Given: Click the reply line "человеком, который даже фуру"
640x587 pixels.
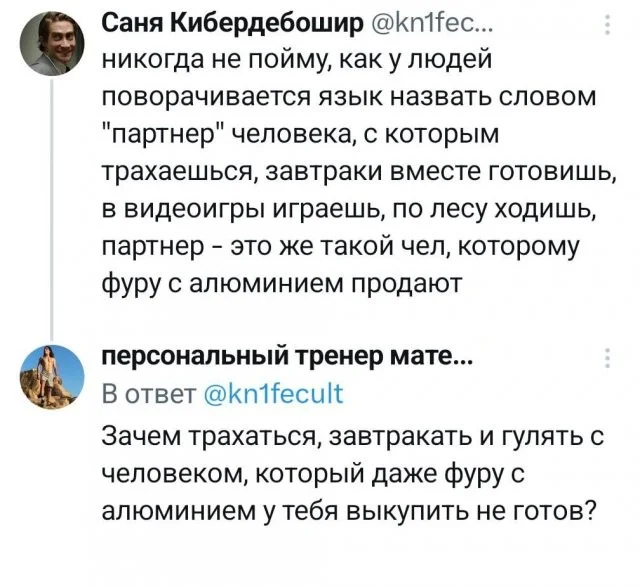Looking at the screenshot, I should (x=326, y=473).
